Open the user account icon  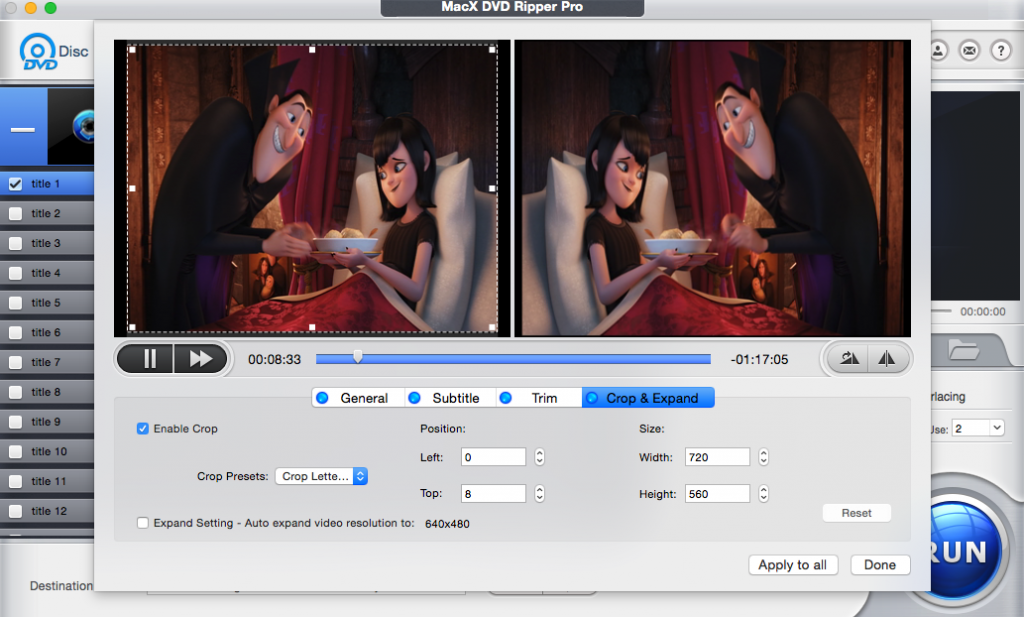(x=939, y=50)
